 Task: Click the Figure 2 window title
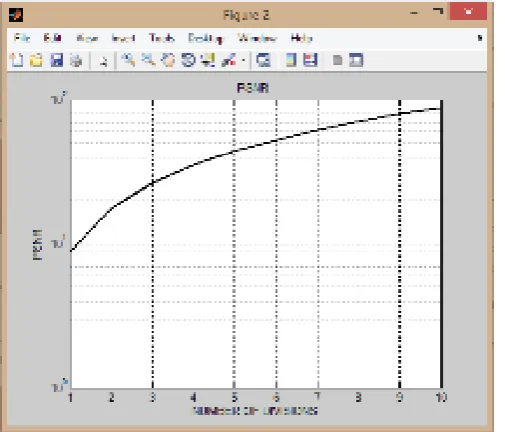[x=246, y=15]
